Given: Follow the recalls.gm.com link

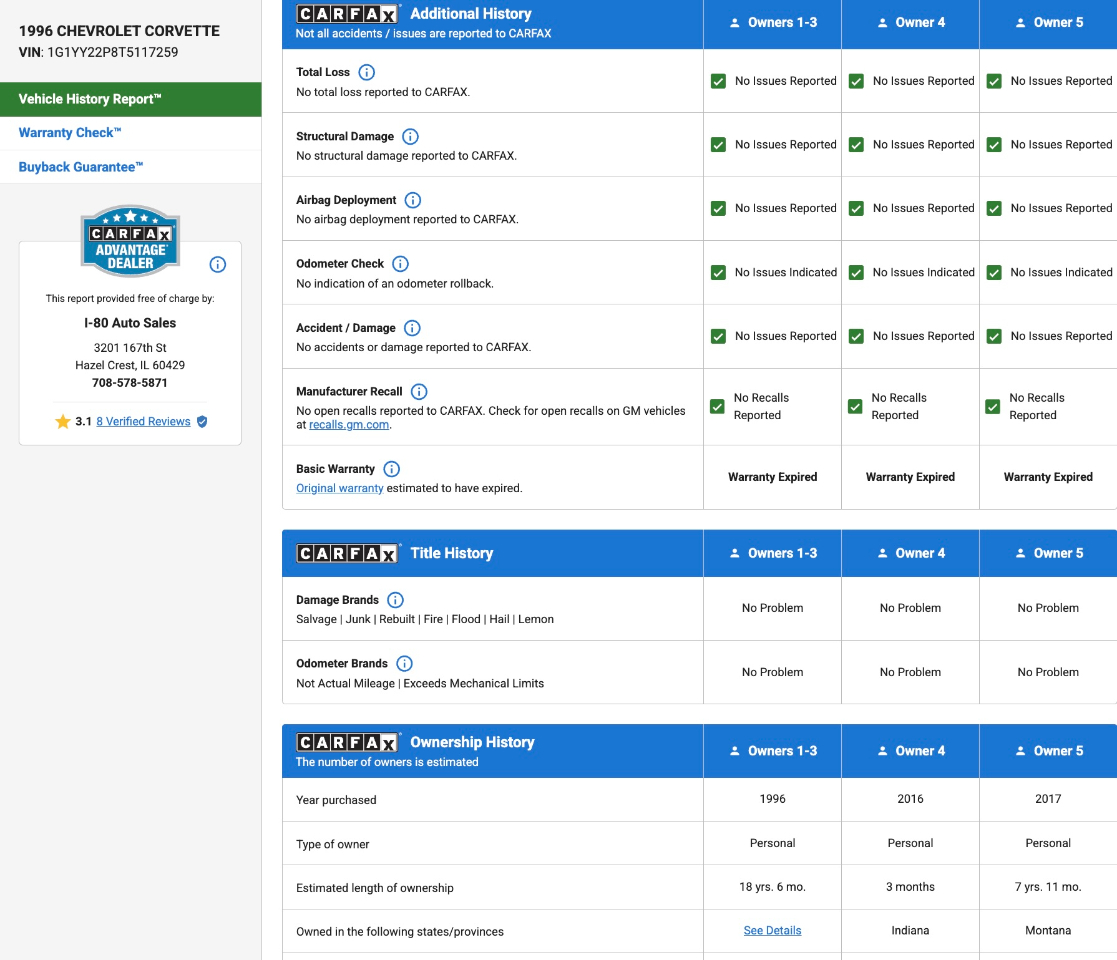Looking at the screenshot, I should click(x=349, y=425).
